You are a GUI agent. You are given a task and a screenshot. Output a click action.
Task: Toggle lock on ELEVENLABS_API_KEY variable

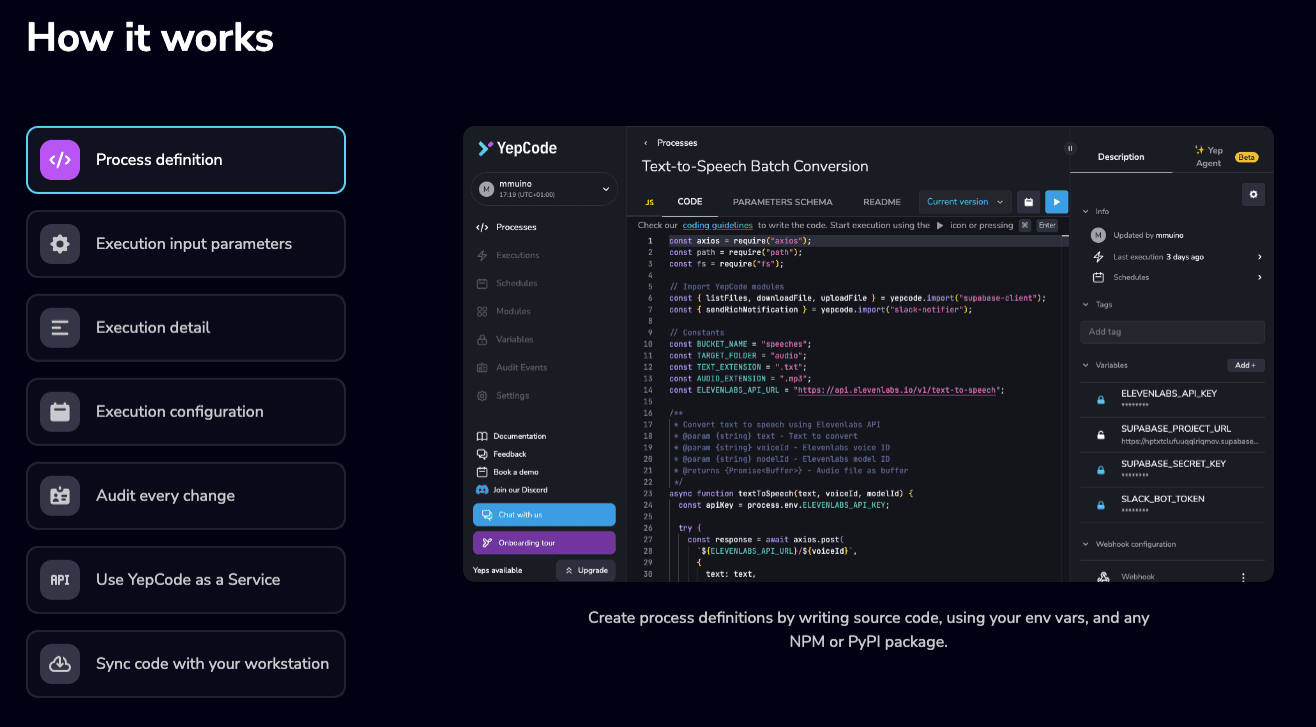(x=1101, y=400)
